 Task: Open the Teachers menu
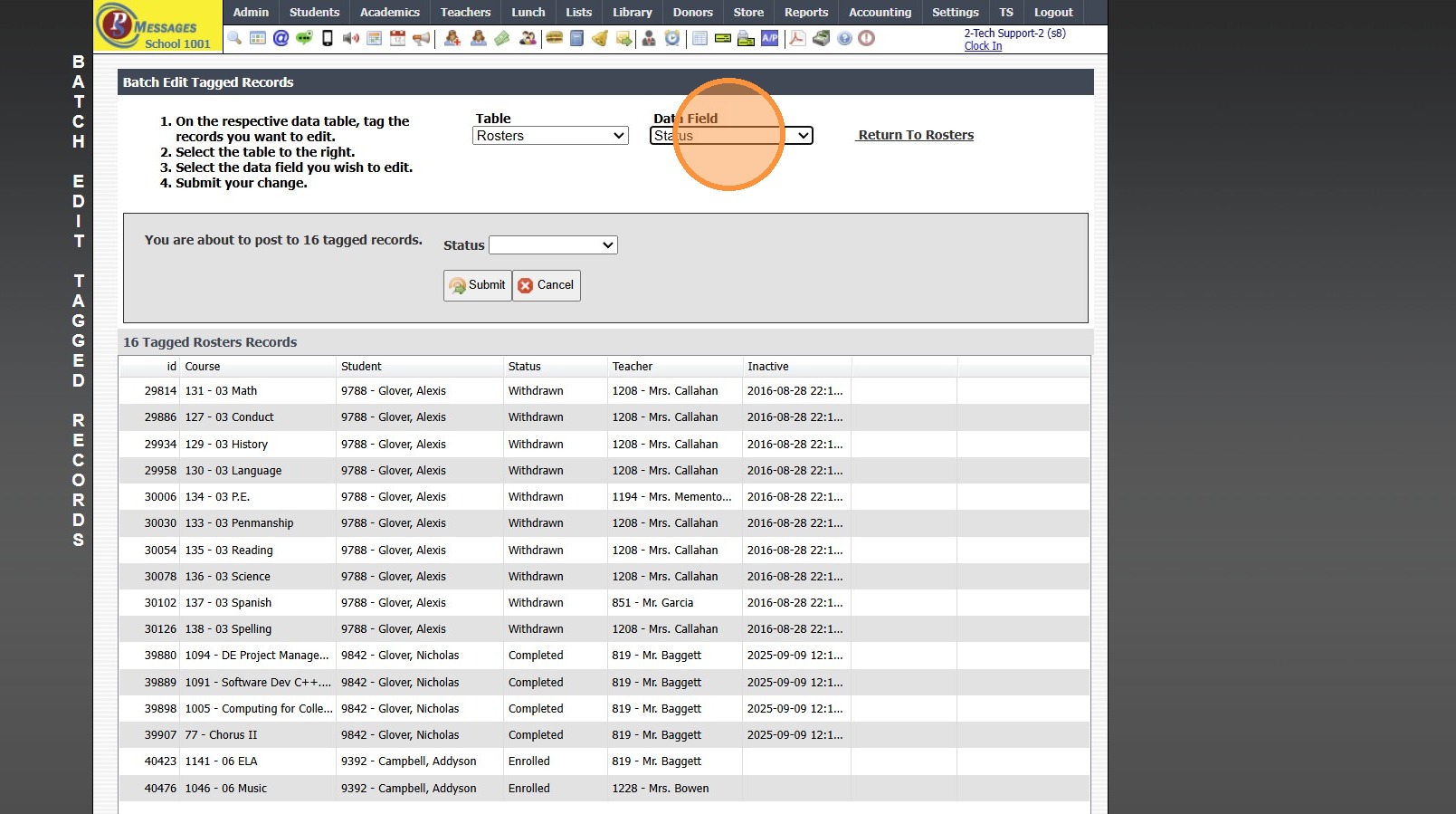click(x=465, y=12)
